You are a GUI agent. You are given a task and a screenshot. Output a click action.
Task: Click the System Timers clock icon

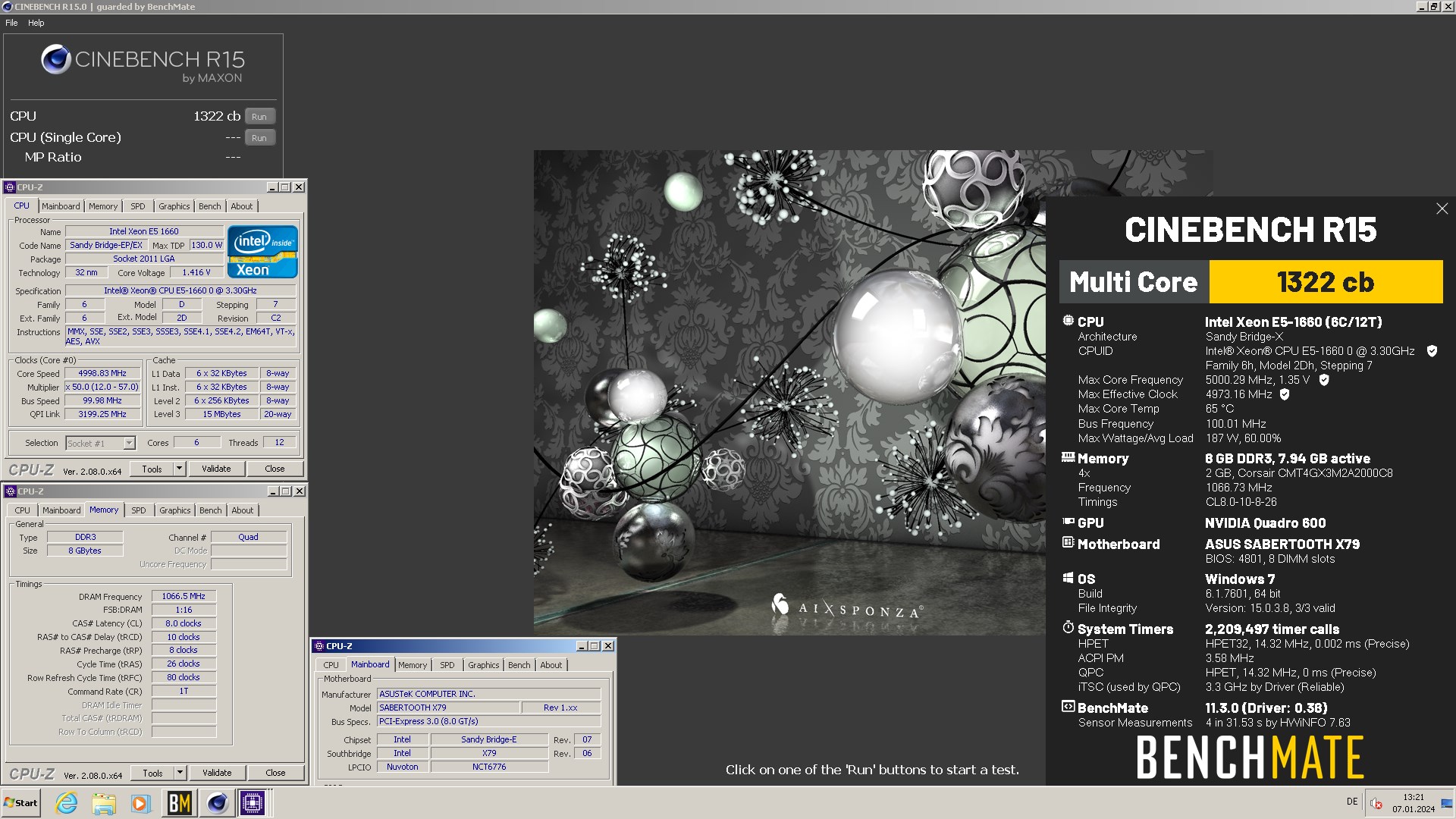pos(1068,627)
